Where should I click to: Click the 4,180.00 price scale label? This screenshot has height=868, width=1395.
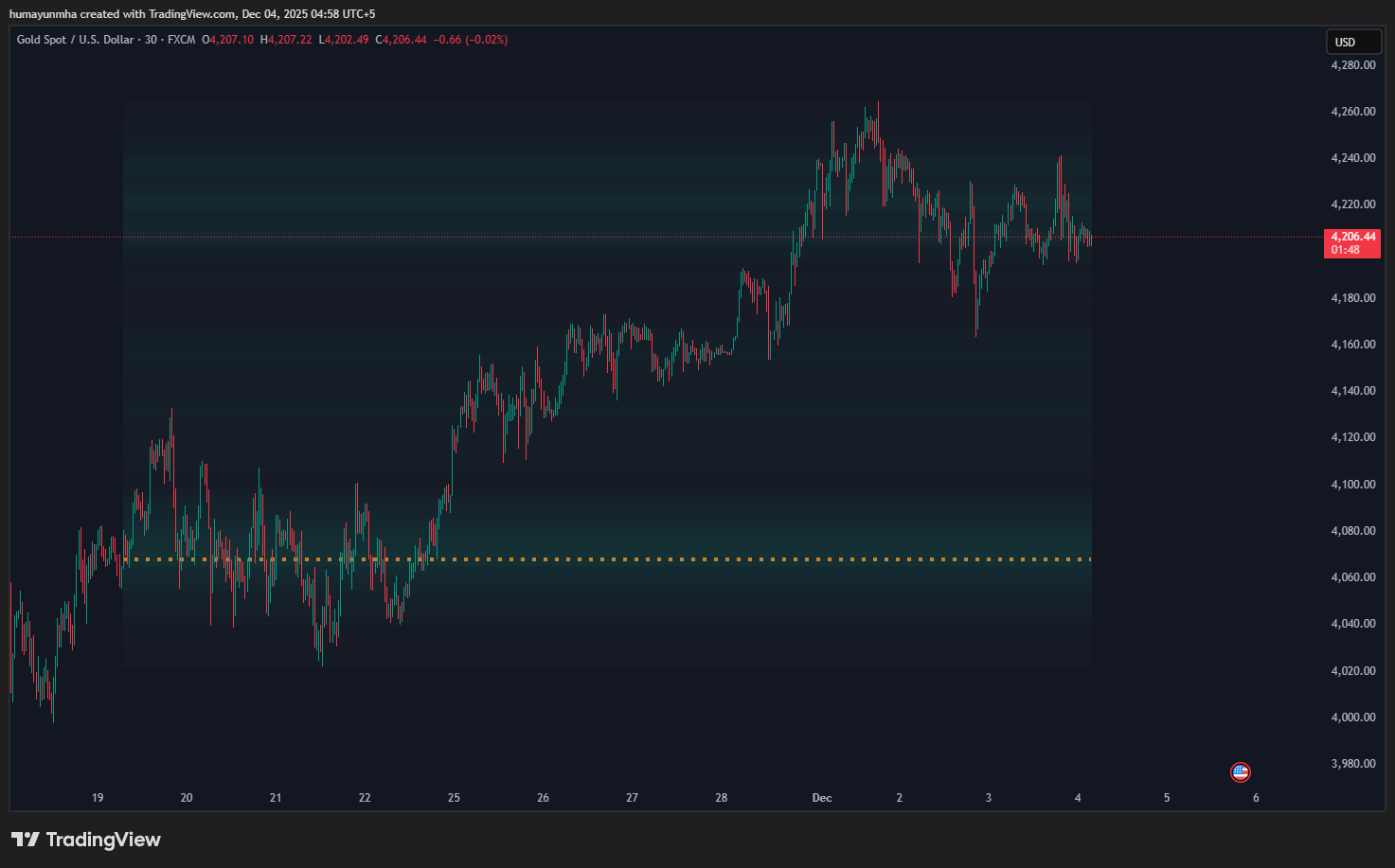coord(1353,298)
